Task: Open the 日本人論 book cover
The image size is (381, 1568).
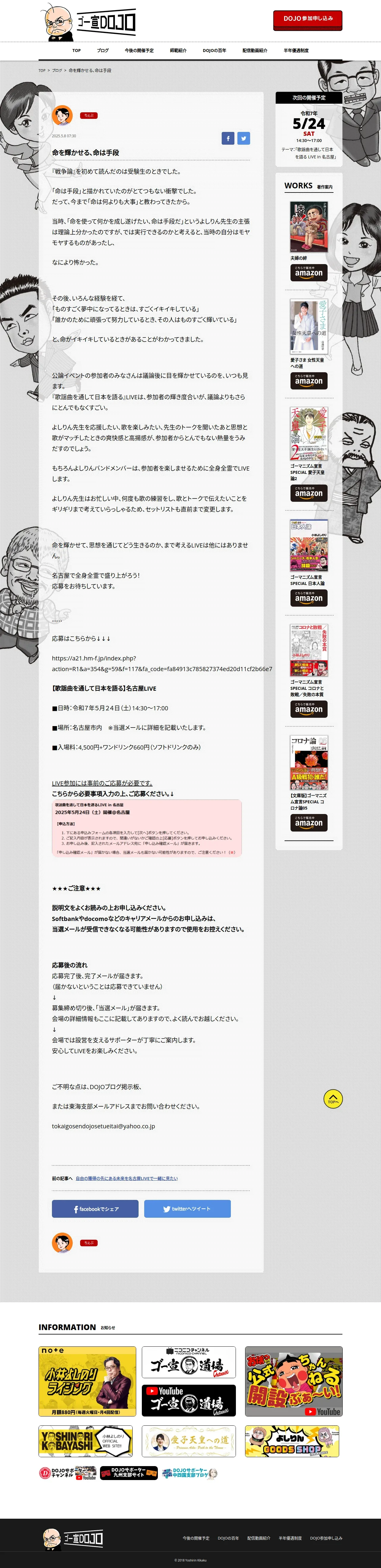Action: pos(309,545)
